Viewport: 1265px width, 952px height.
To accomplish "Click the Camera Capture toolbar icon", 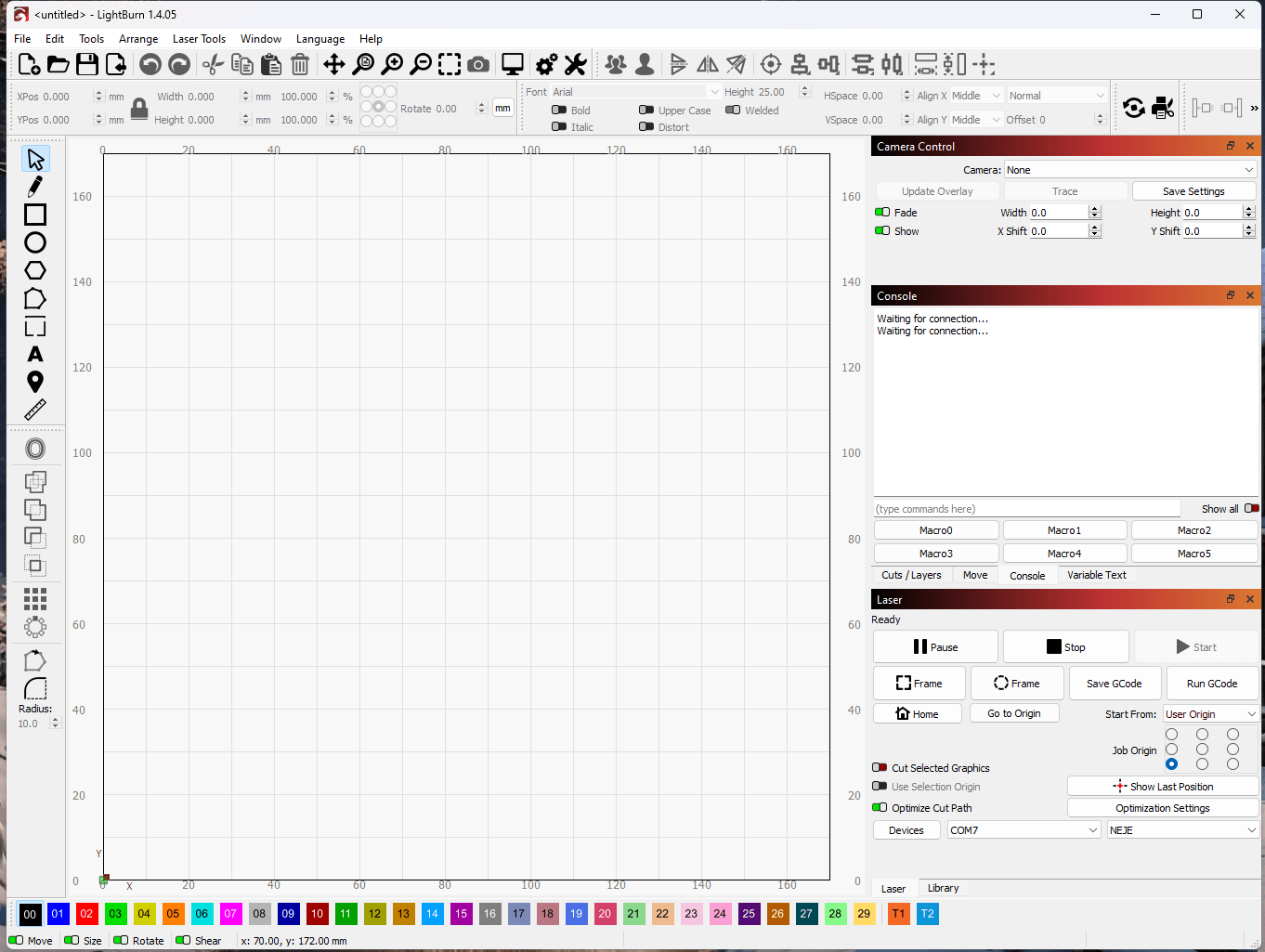I will coord(478,64).
